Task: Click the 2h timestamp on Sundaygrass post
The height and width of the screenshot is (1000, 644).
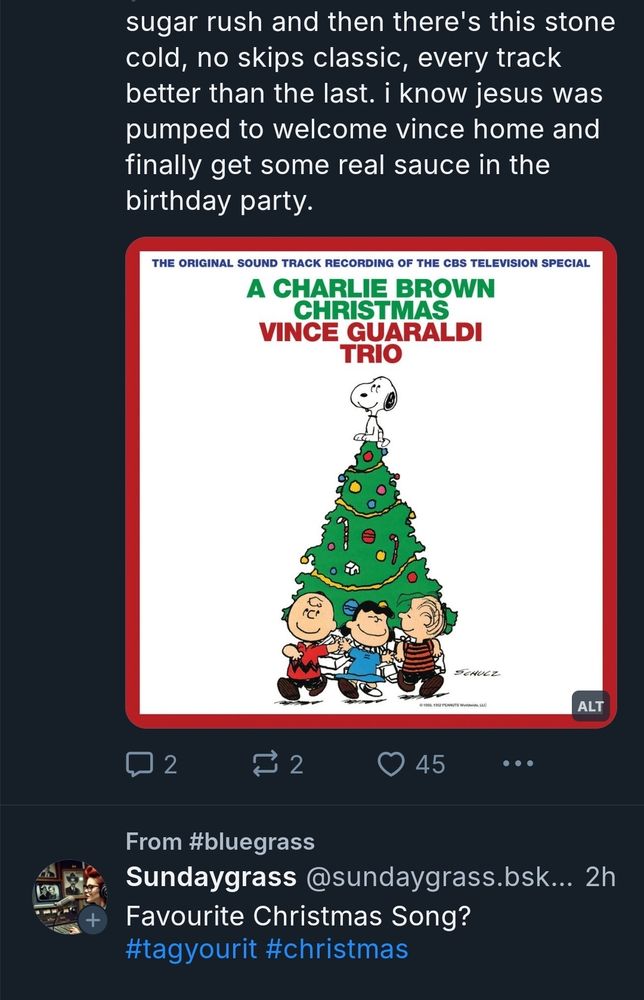Action: coord(600,878)
